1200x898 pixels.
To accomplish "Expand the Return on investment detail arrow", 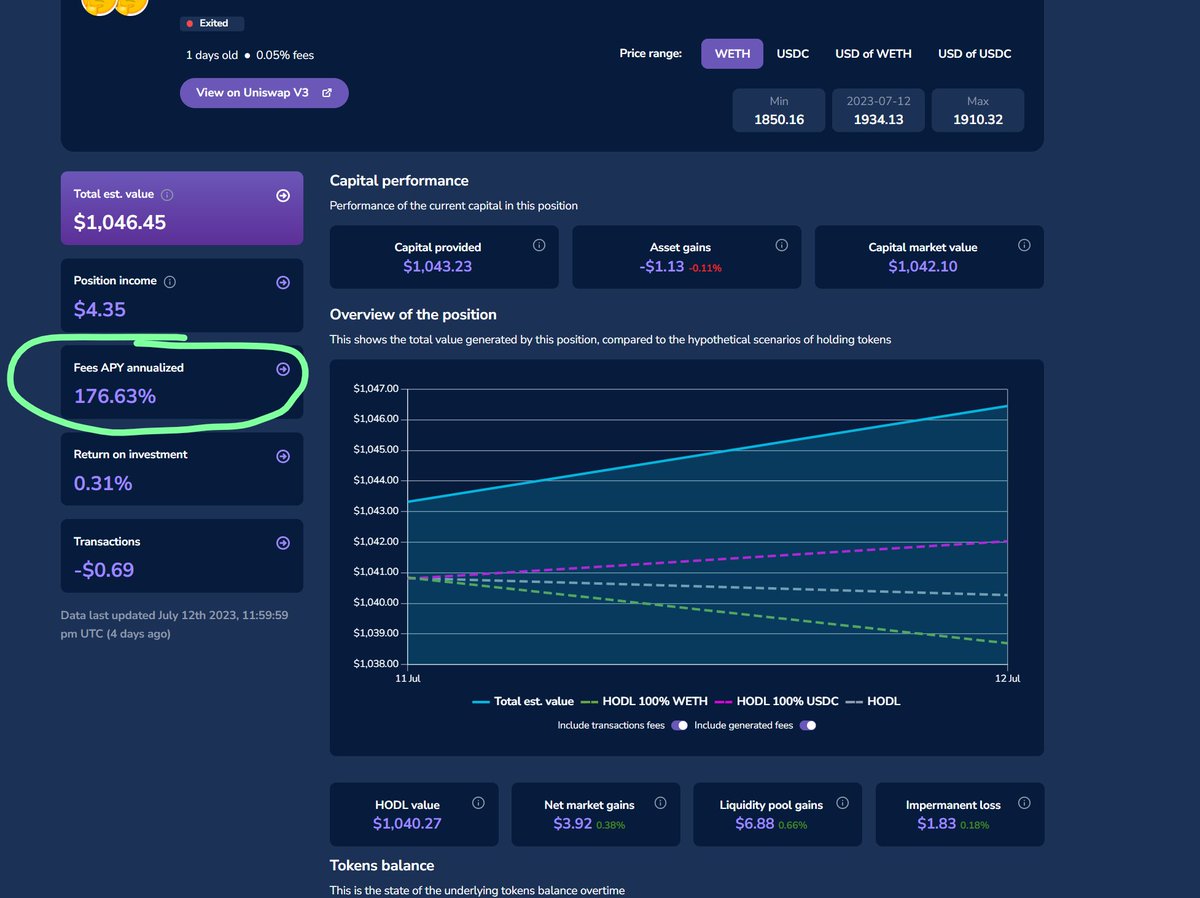I will click(x=283, y=456).
